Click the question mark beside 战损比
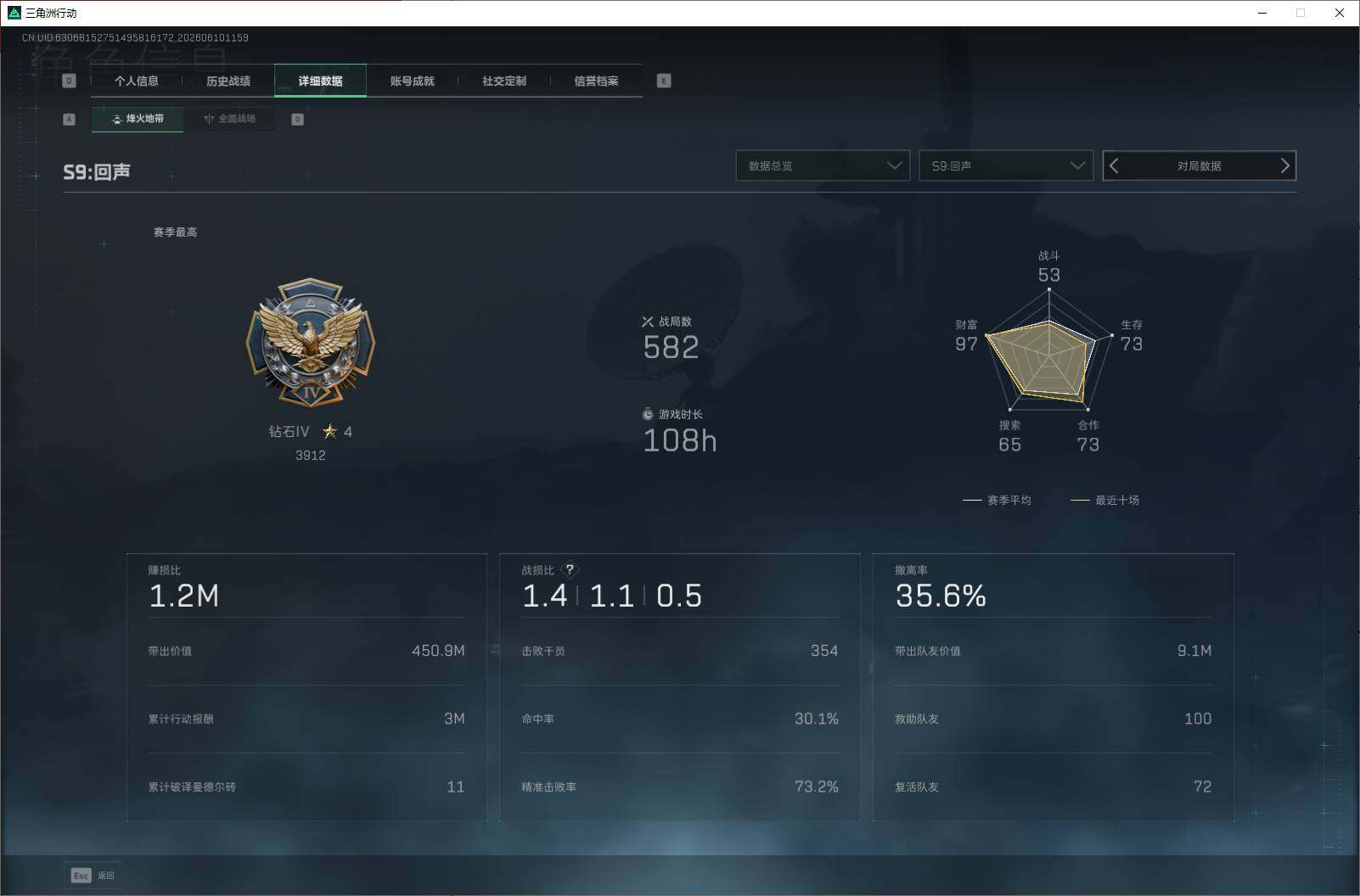 570,569
